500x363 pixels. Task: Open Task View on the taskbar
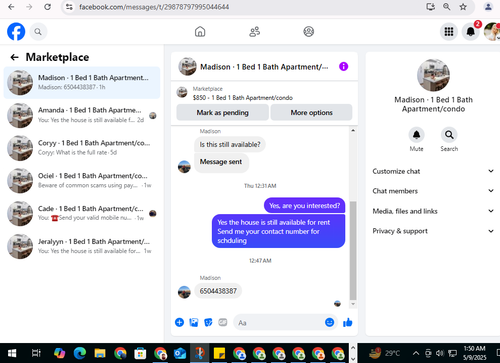pos(36,353)
